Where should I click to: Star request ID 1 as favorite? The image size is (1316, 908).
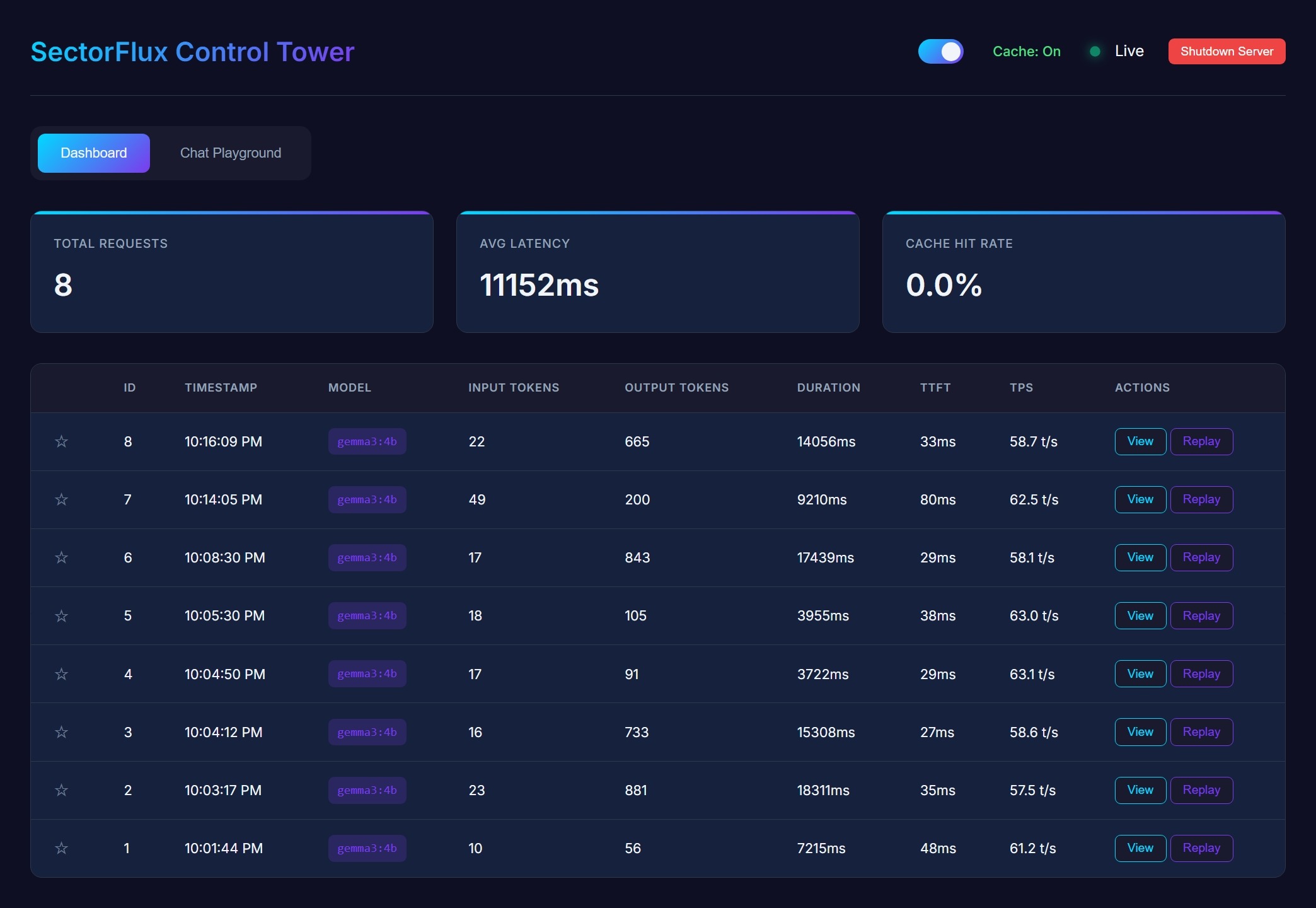coord(61,848)
